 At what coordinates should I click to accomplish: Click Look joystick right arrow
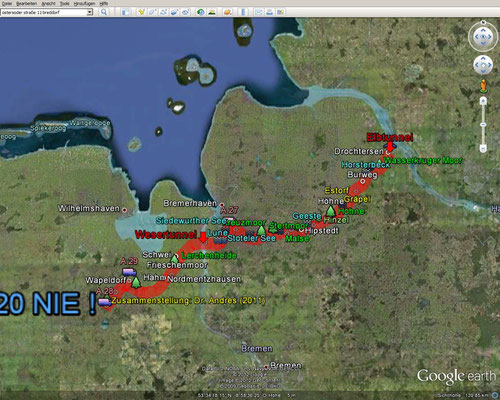tap(490, 37)
